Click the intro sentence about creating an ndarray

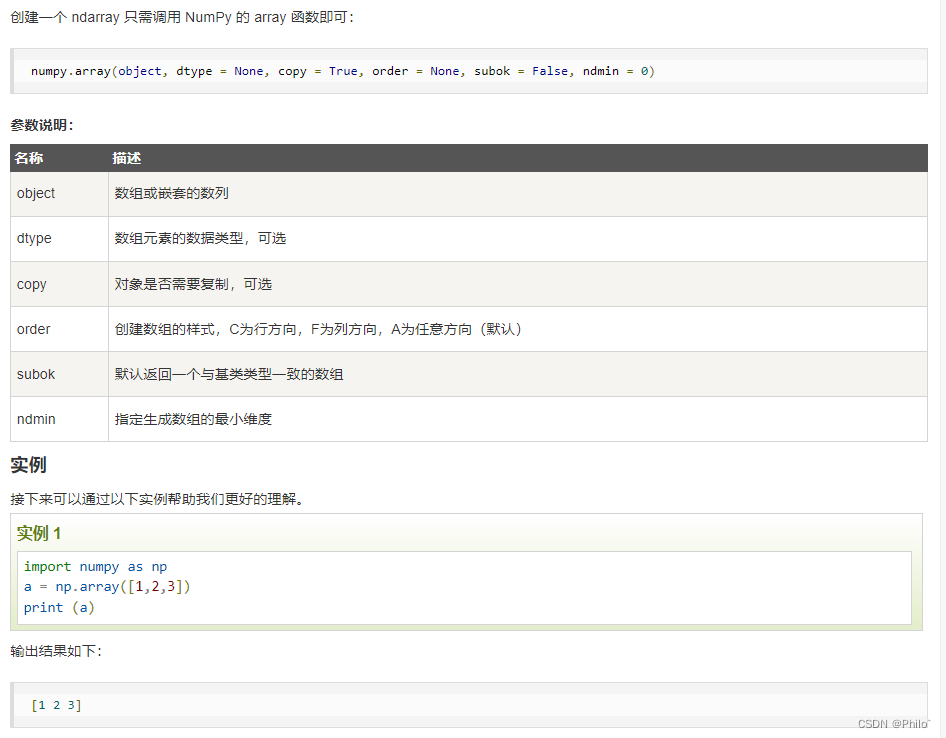tap(182, 17)
